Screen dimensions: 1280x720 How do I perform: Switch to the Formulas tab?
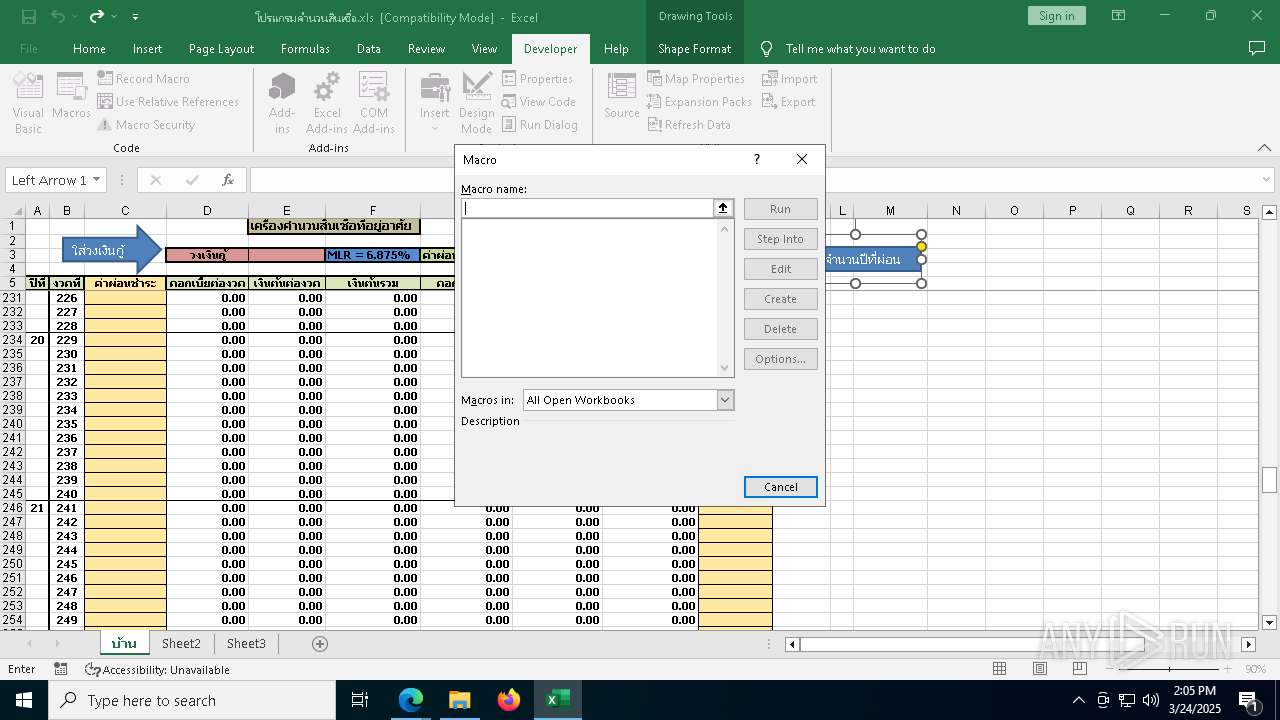pyautogui.click(x=305, y=48)
